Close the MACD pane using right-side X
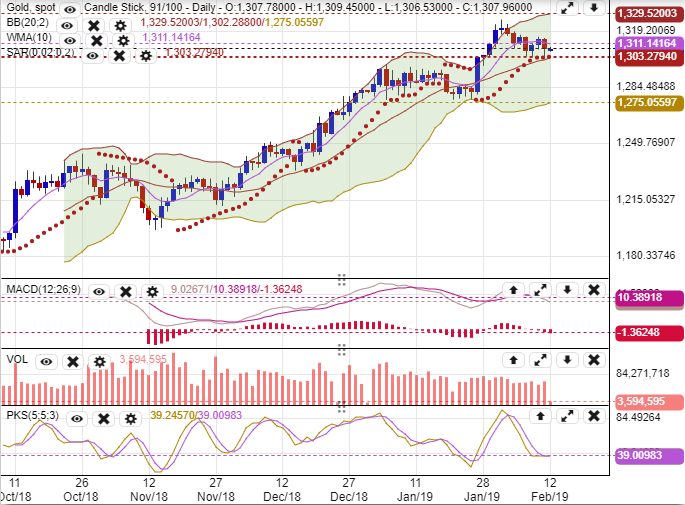The image size is (685, 505). click(x=593, y=291)
